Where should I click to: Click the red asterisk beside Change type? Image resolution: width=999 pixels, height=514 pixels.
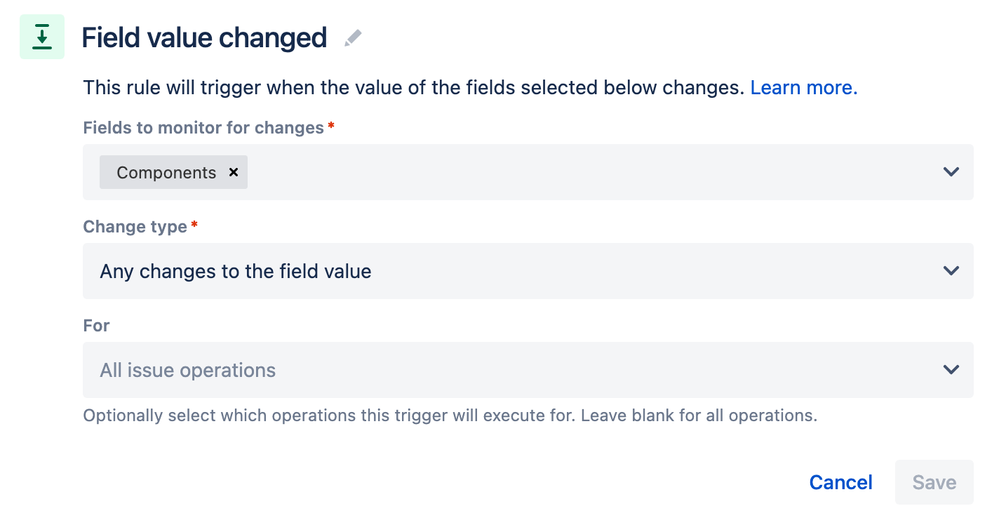[x=194, y=226]
